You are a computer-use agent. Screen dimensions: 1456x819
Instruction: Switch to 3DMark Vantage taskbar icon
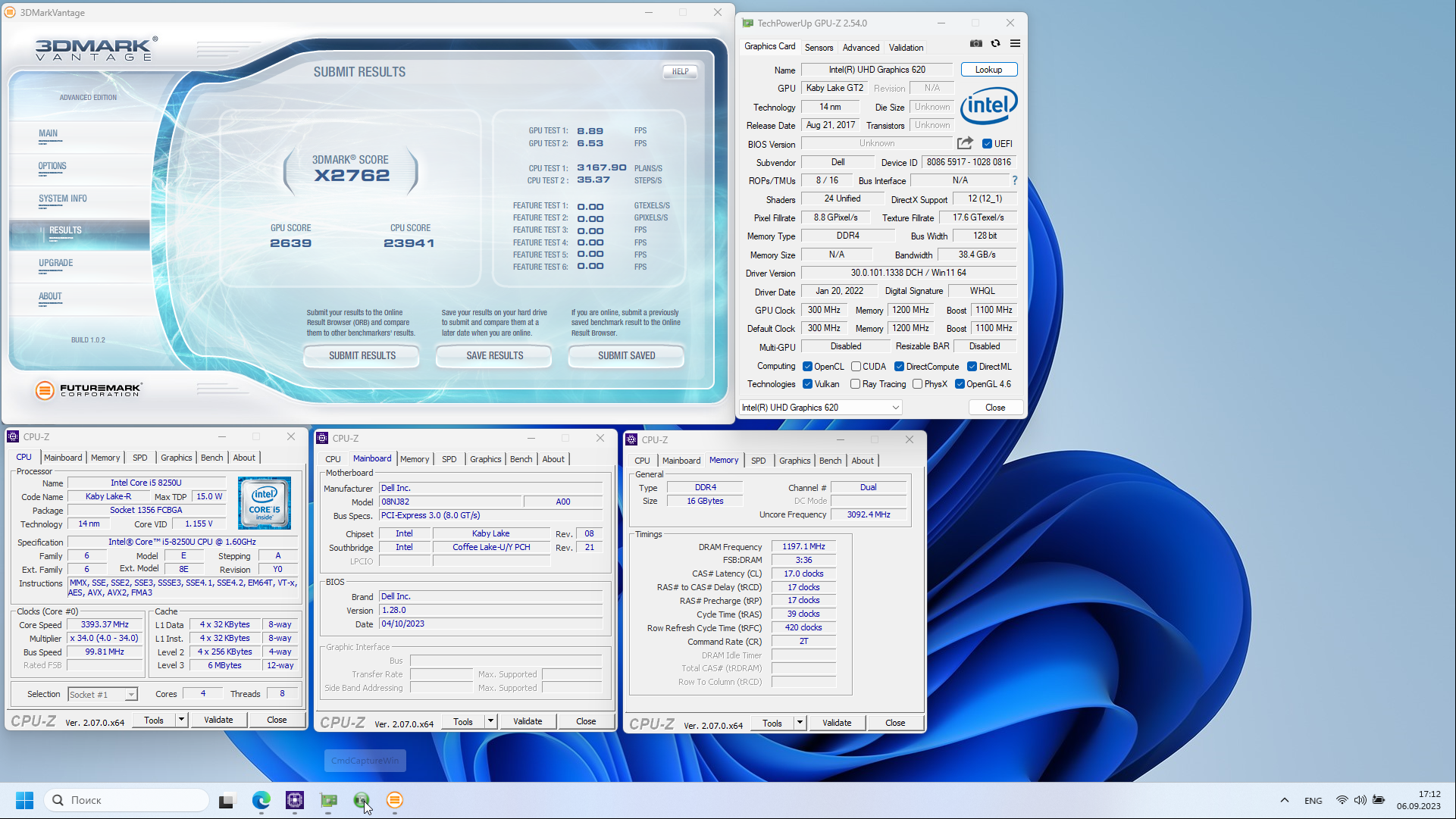pyautogui.click(x=394, y=800)
